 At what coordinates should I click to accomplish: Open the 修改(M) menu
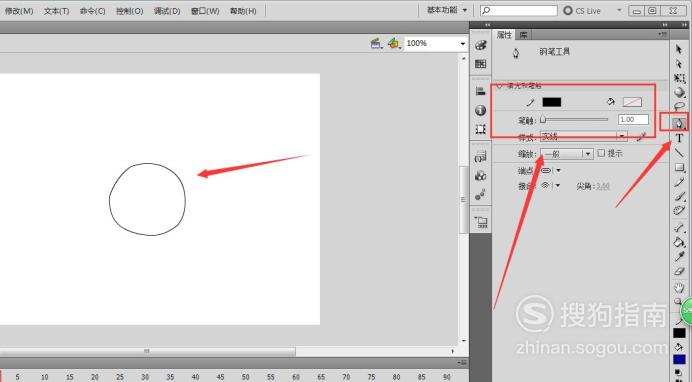(19, 11)
